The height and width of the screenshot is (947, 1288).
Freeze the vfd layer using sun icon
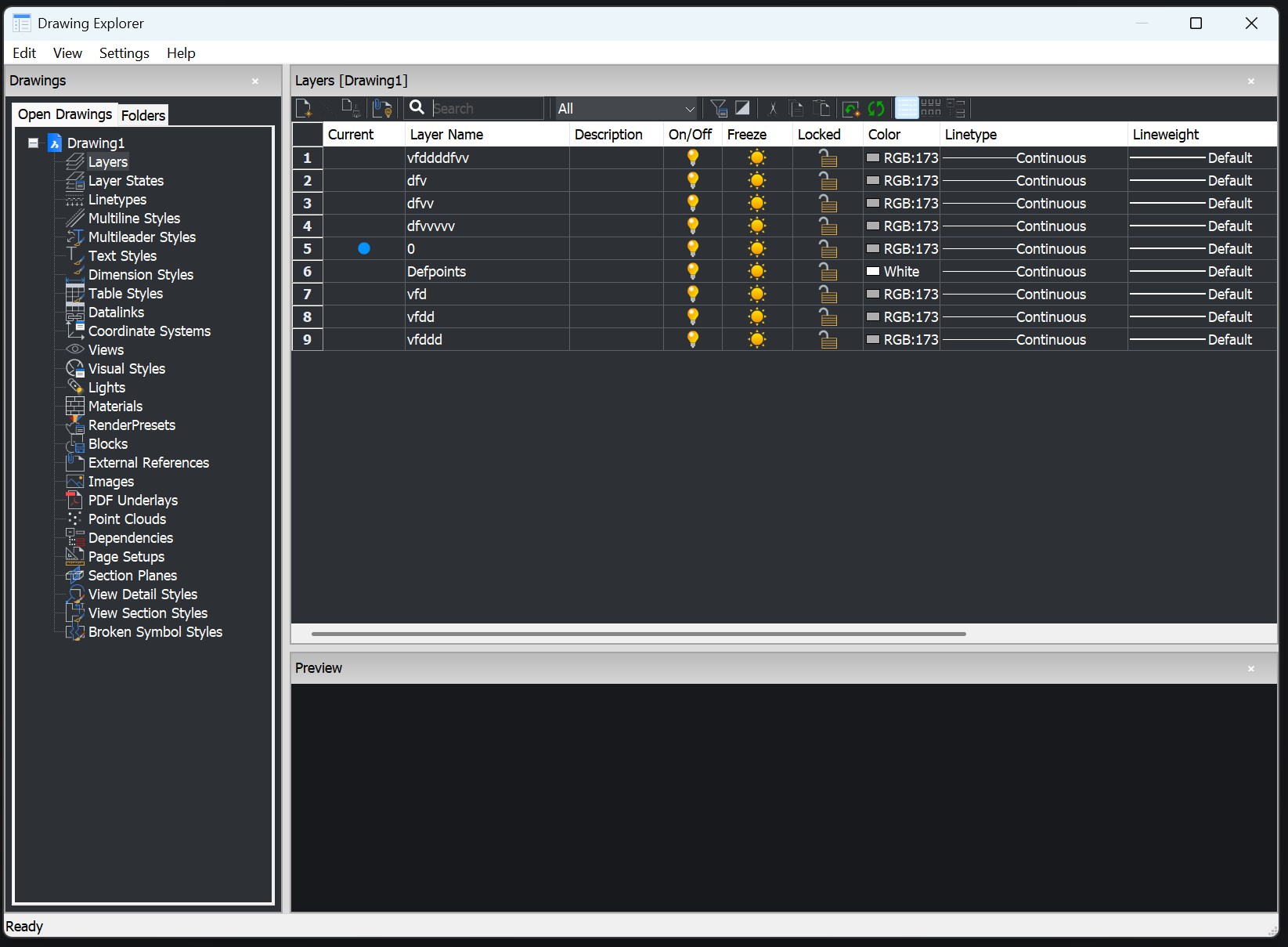pos(756,295)
